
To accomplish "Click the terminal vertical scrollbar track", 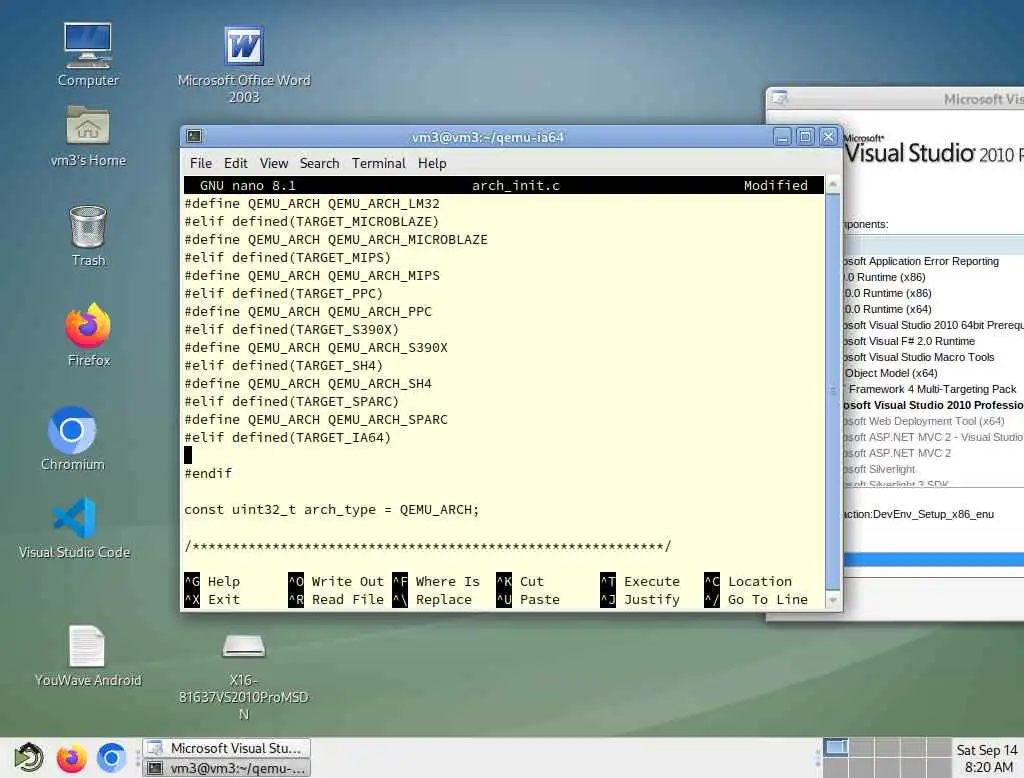I will coord(833,392).
